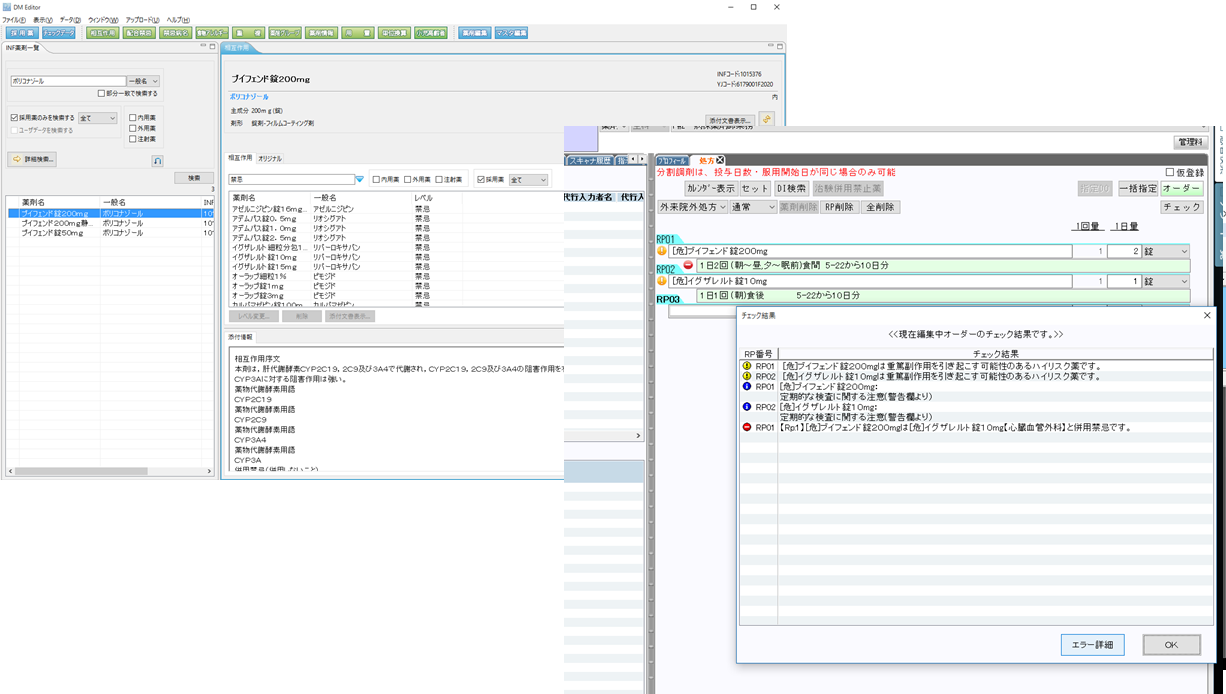This screenshot has width=1226, height=694.
Task: Click the horizontal scrollbar under the INF drug list
Action: click(x=110, y=471)
